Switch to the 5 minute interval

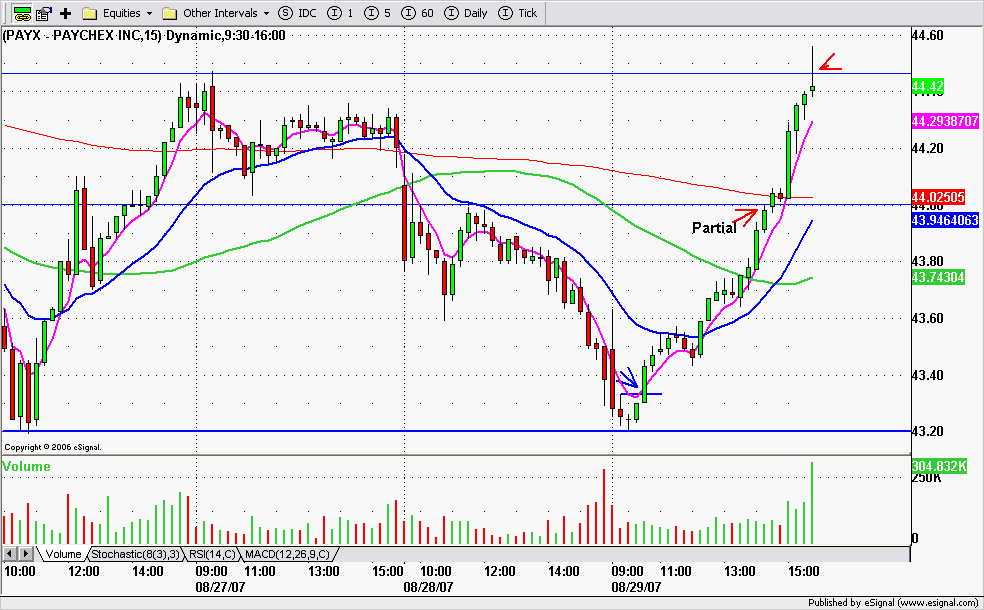[378, 13]
